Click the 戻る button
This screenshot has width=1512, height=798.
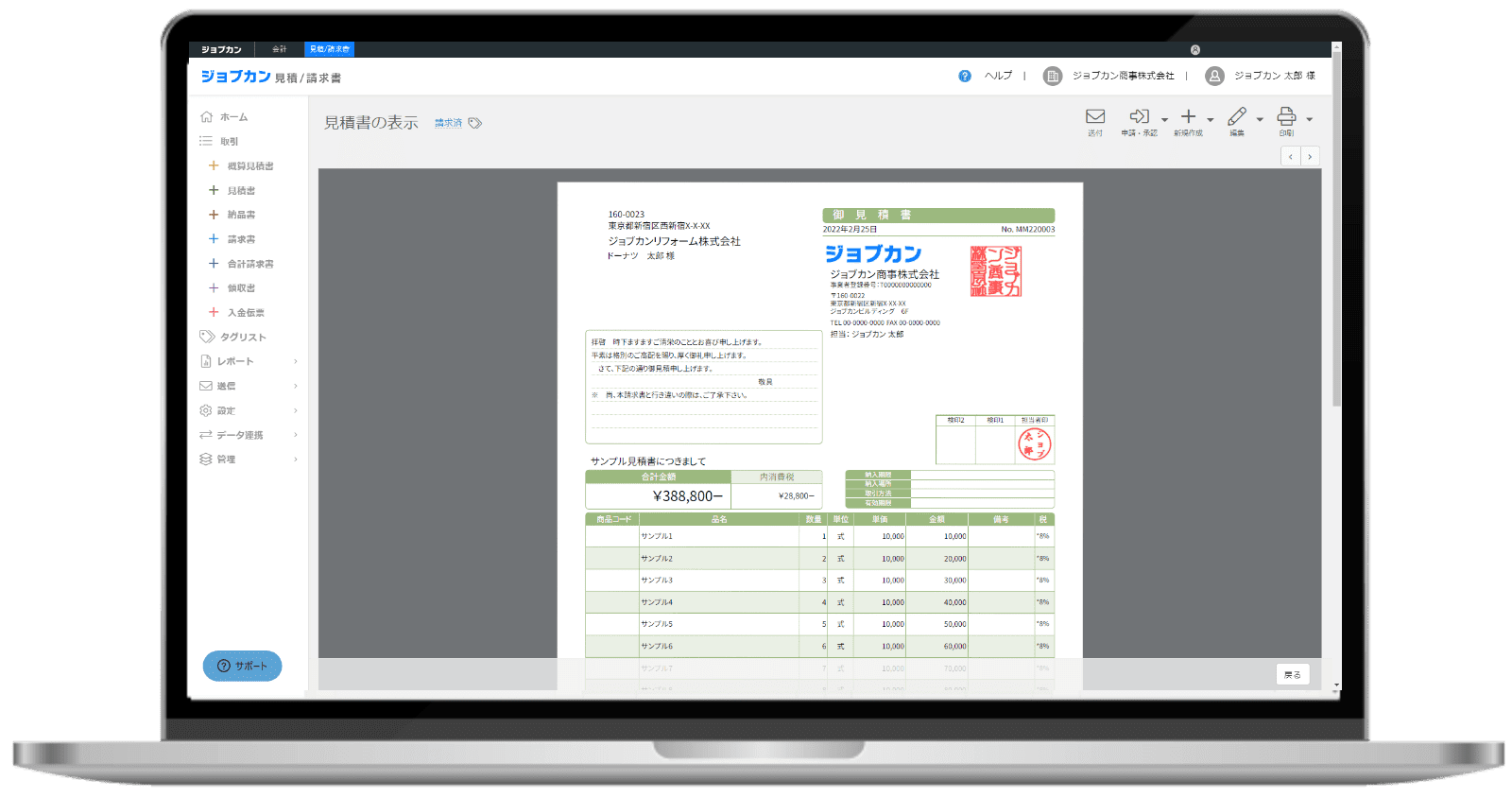pos(1293,675)
